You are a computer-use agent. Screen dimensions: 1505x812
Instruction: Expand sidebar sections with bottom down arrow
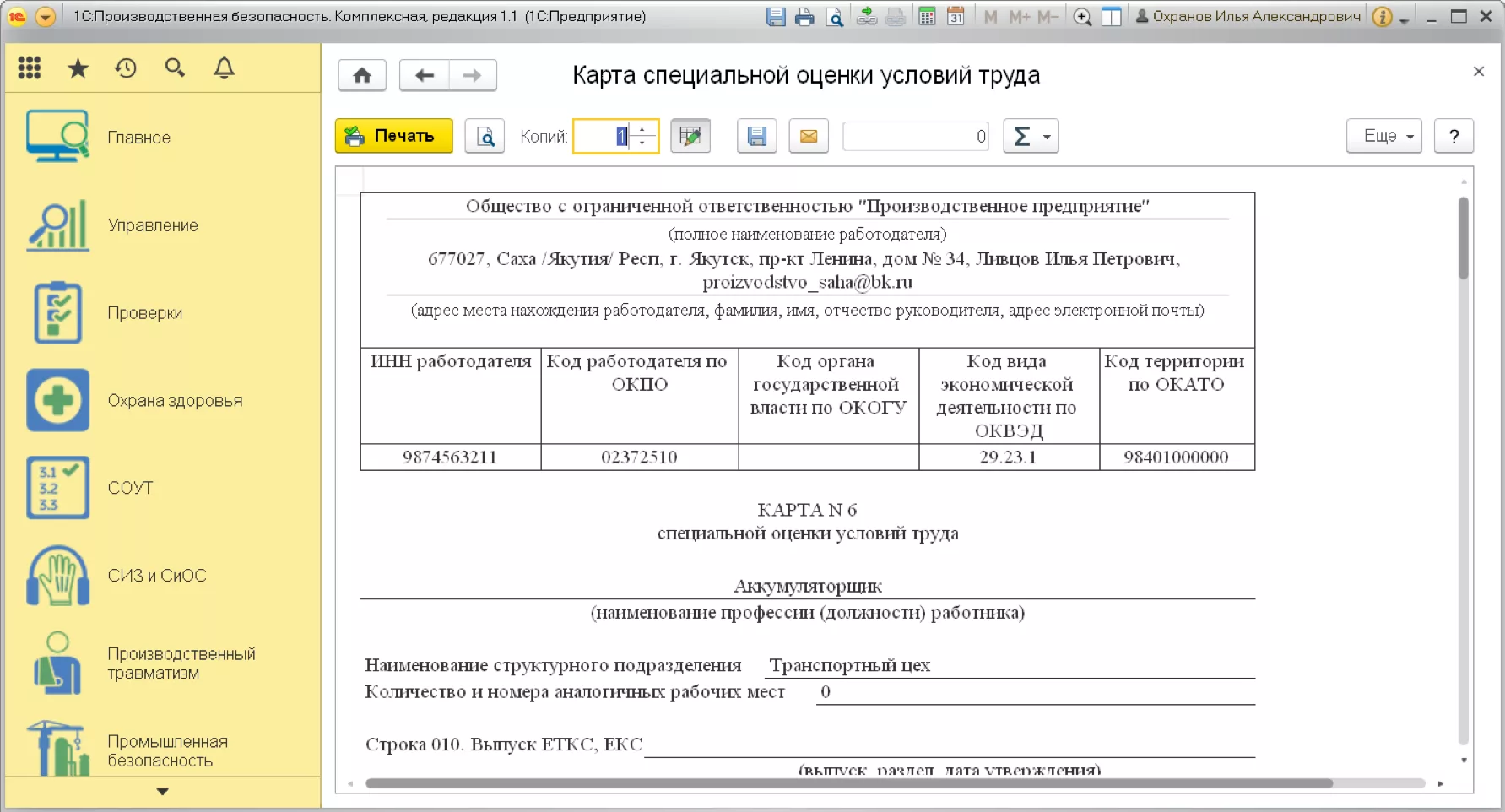click(x=163, y=792)
